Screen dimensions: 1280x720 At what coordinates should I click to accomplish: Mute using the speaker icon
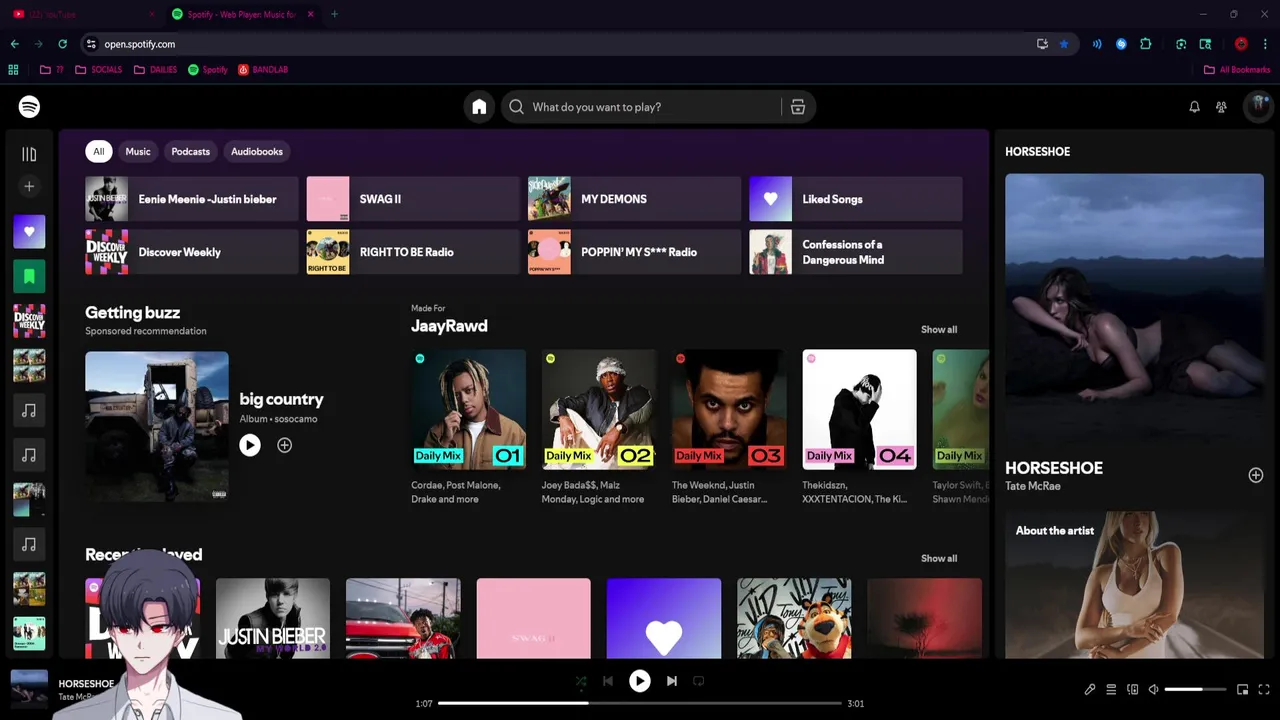click(x=1153, y=689)
